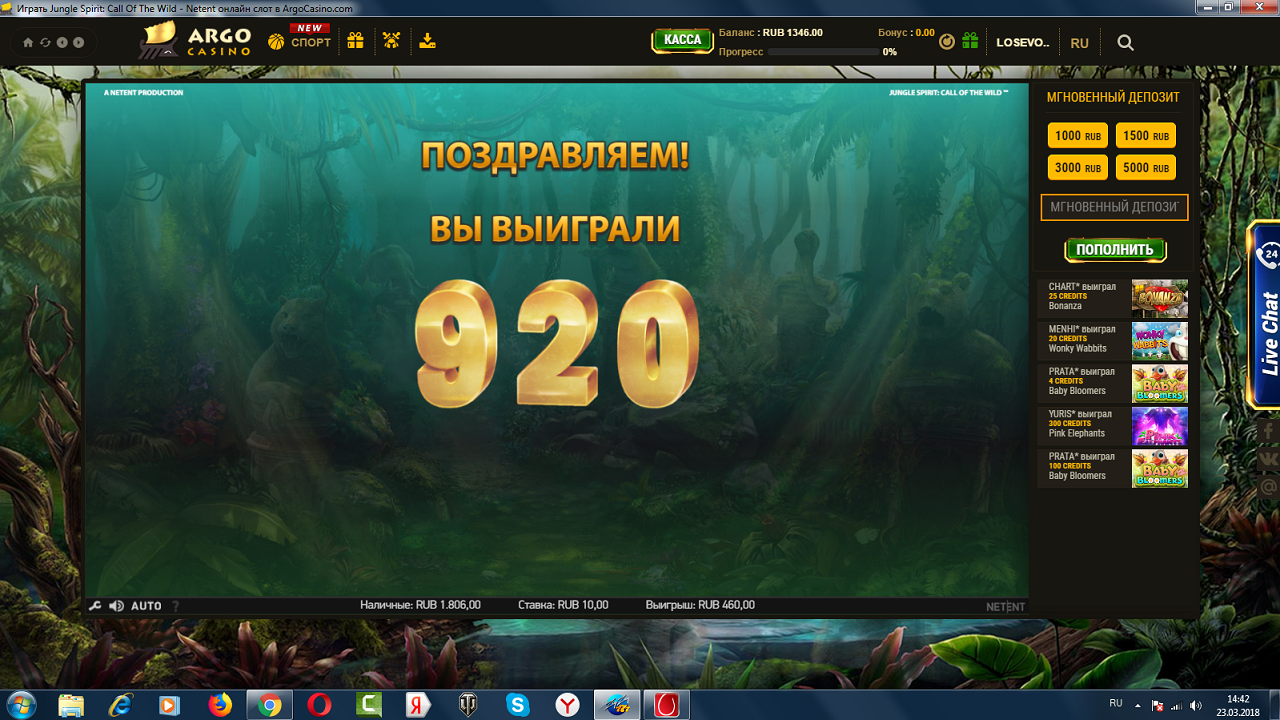
Task: Open game settings wrench icon
Action: pos(95,606)
